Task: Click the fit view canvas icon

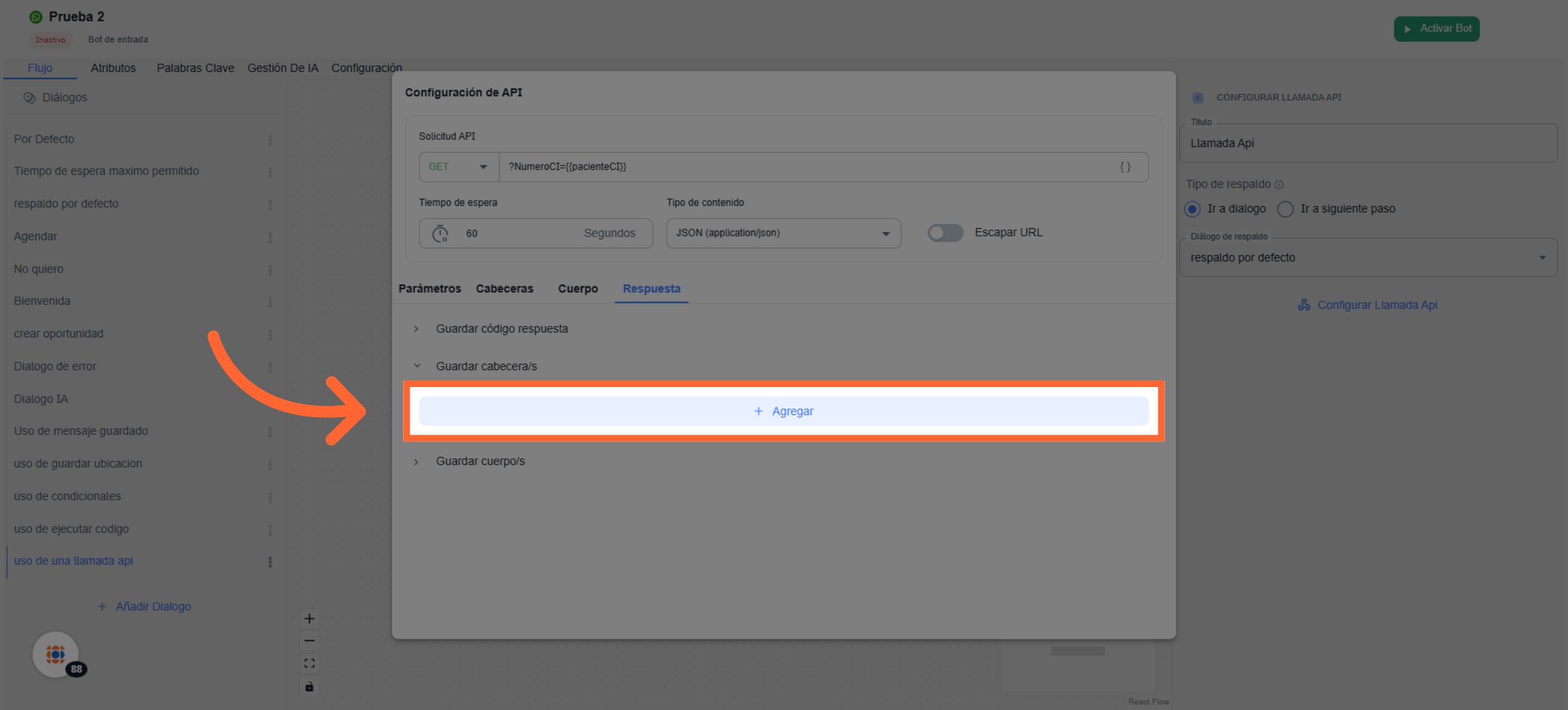Action: coord(309,663)
